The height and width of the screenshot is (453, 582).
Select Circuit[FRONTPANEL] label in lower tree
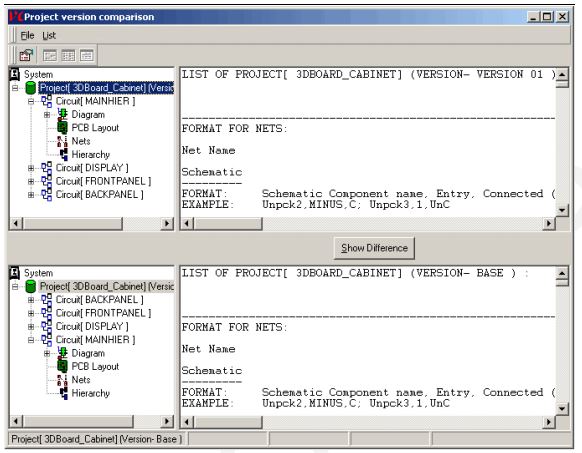click(x=103, y=313)
